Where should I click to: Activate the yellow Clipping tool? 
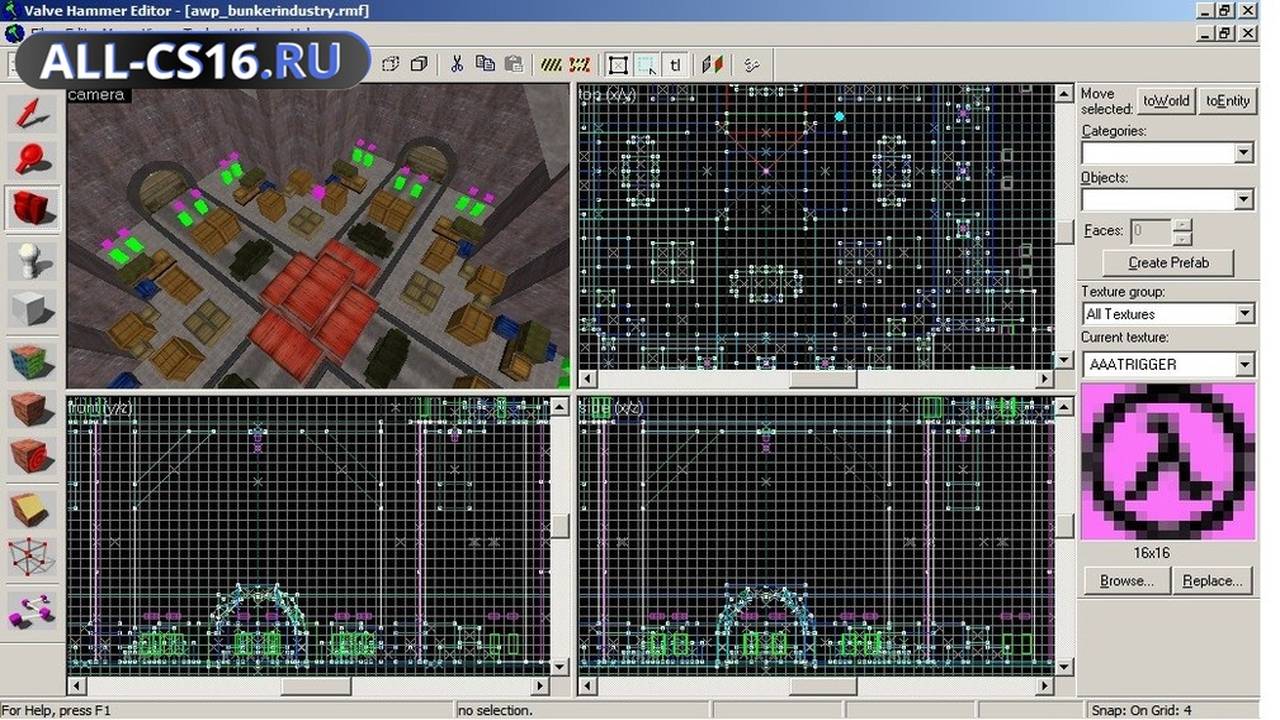coord(33,510)
